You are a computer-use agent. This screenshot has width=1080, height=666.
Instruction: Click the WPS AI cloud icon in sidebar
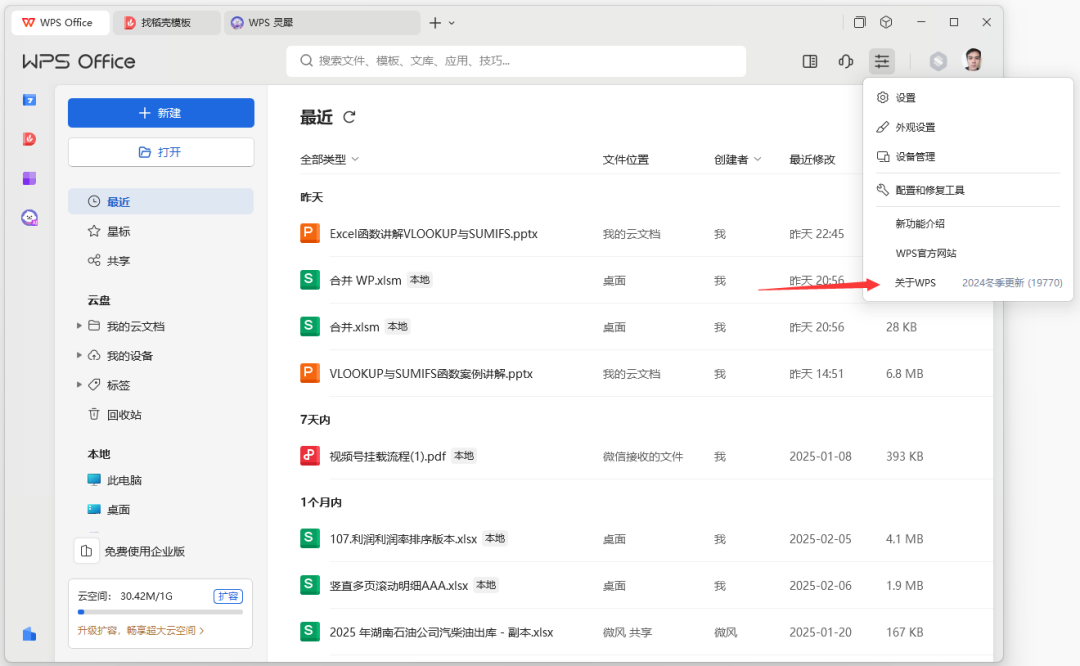(29, 217)
